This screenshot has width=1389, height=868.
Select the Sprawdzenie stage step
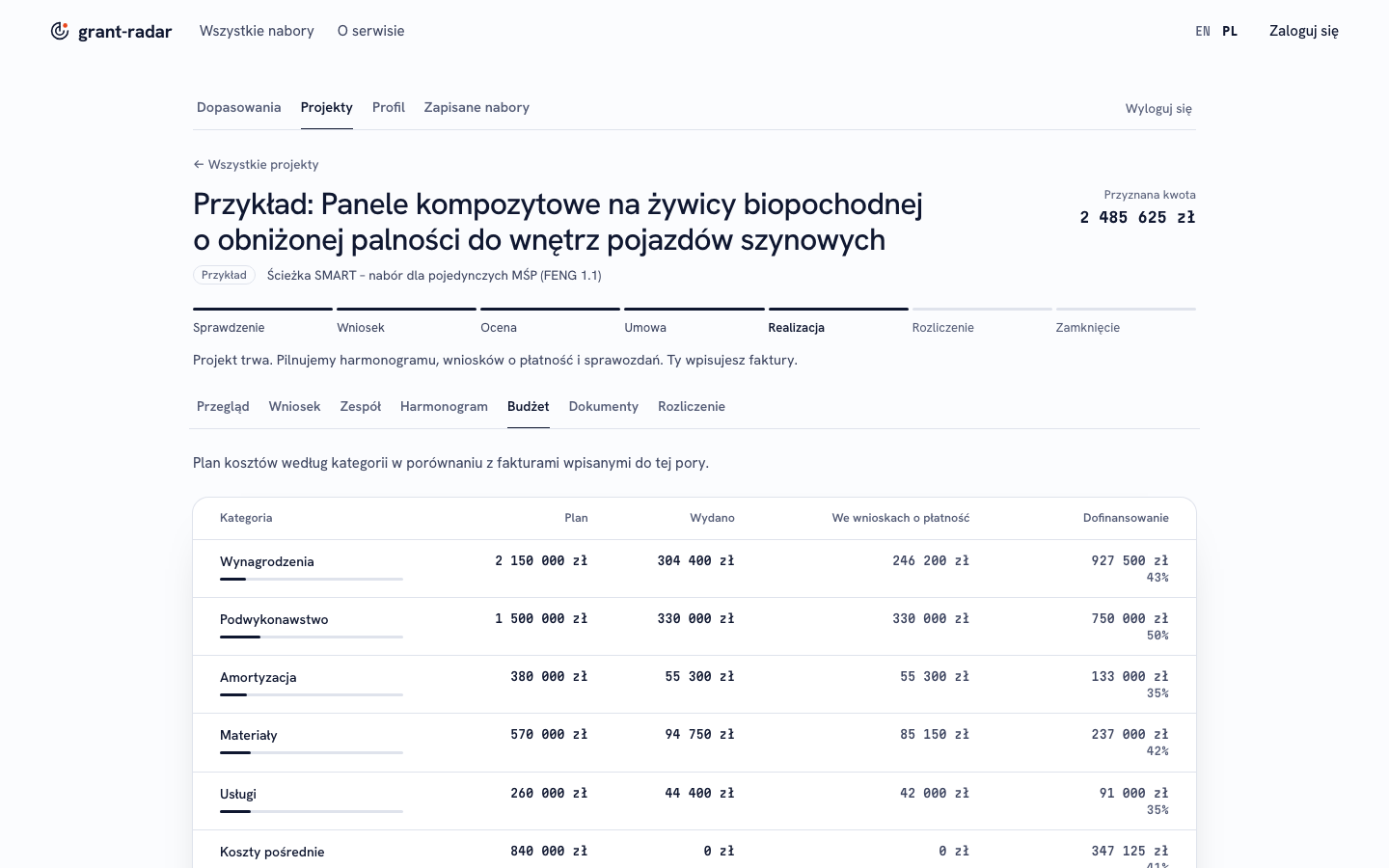(262, 321)
